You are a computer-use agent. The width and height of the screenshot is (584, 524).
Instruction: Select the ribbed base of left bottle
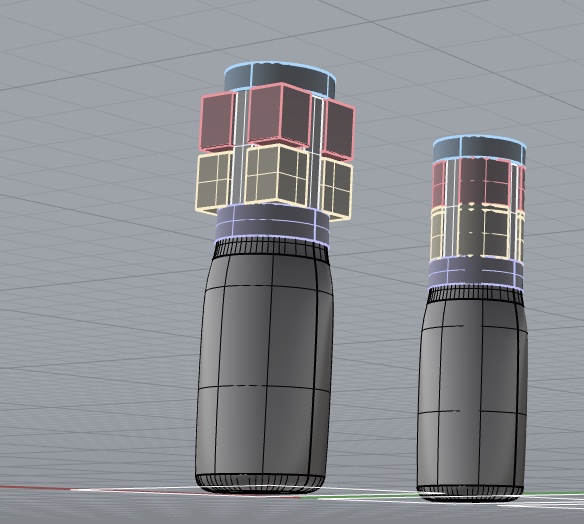(x=261, y=483)
